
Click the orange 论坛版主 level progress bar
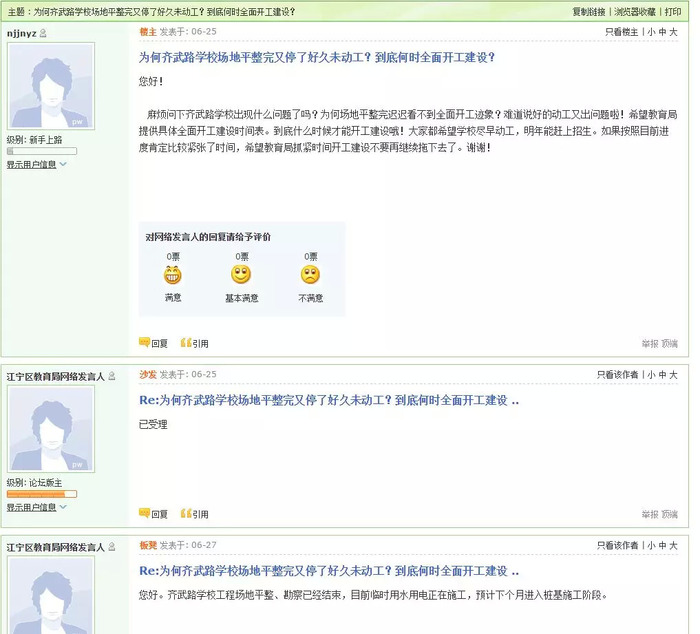click(x=42, y=494)
